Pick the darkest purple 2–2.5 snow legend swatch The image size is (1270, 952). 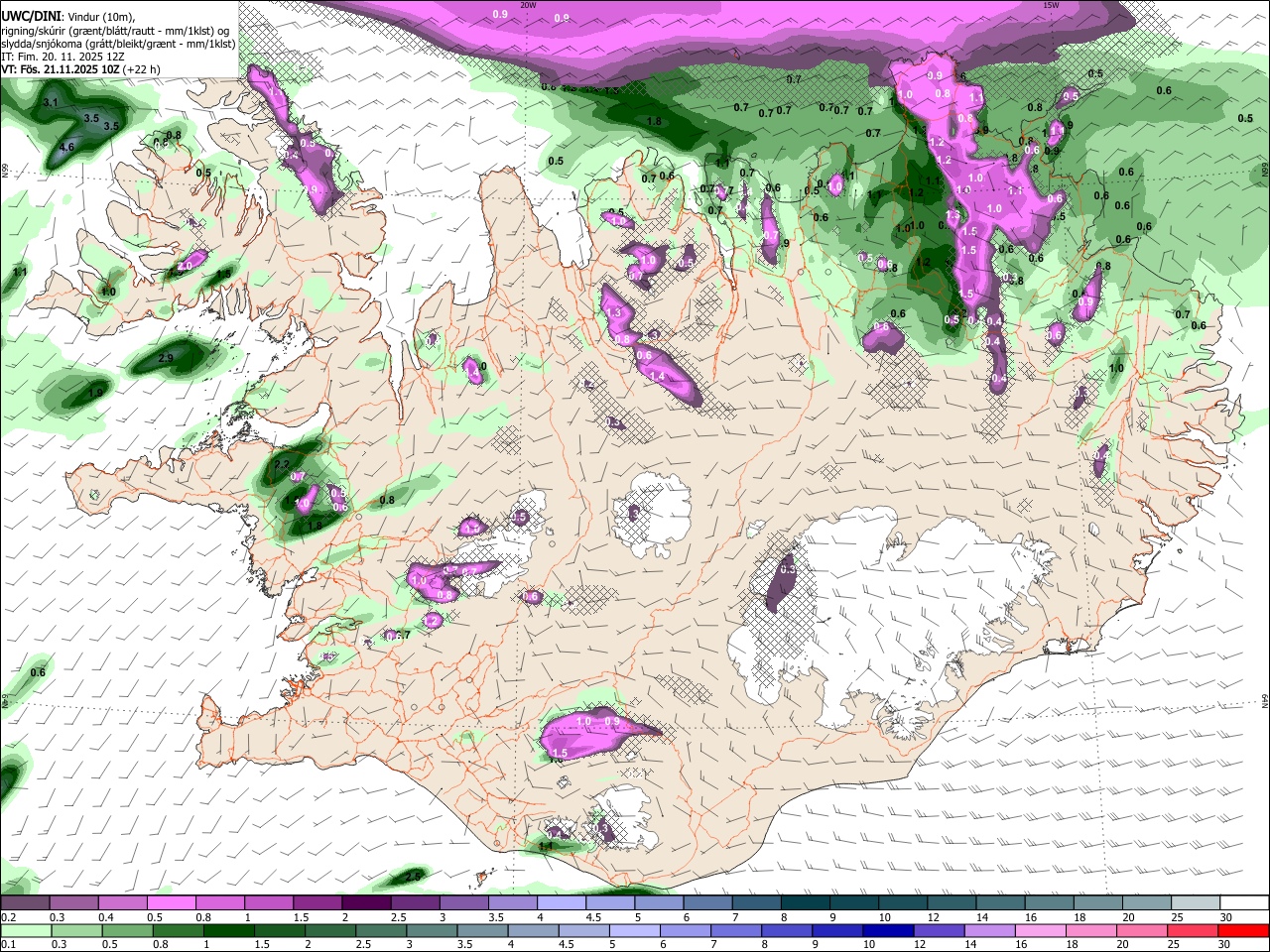tap(366, 903)
